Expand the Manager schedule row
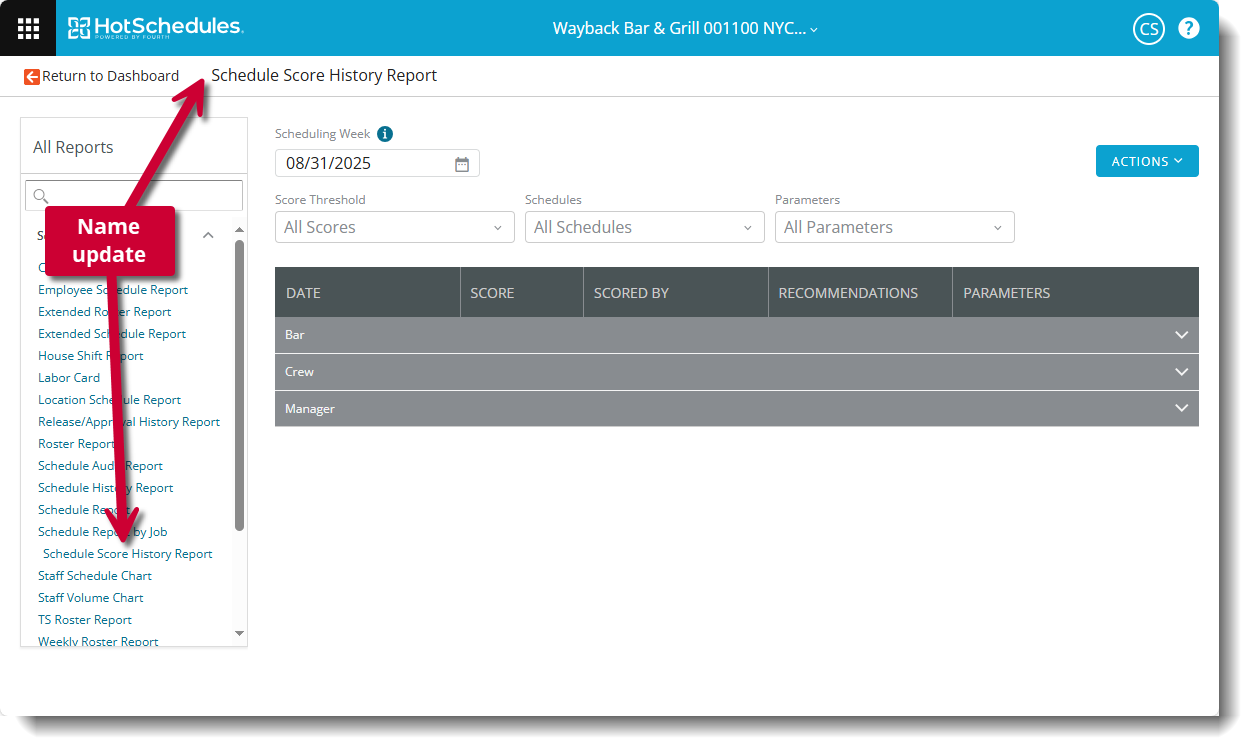This screenshot has width=1256, height=753. pyautogui.click(x=1181, y=408)
